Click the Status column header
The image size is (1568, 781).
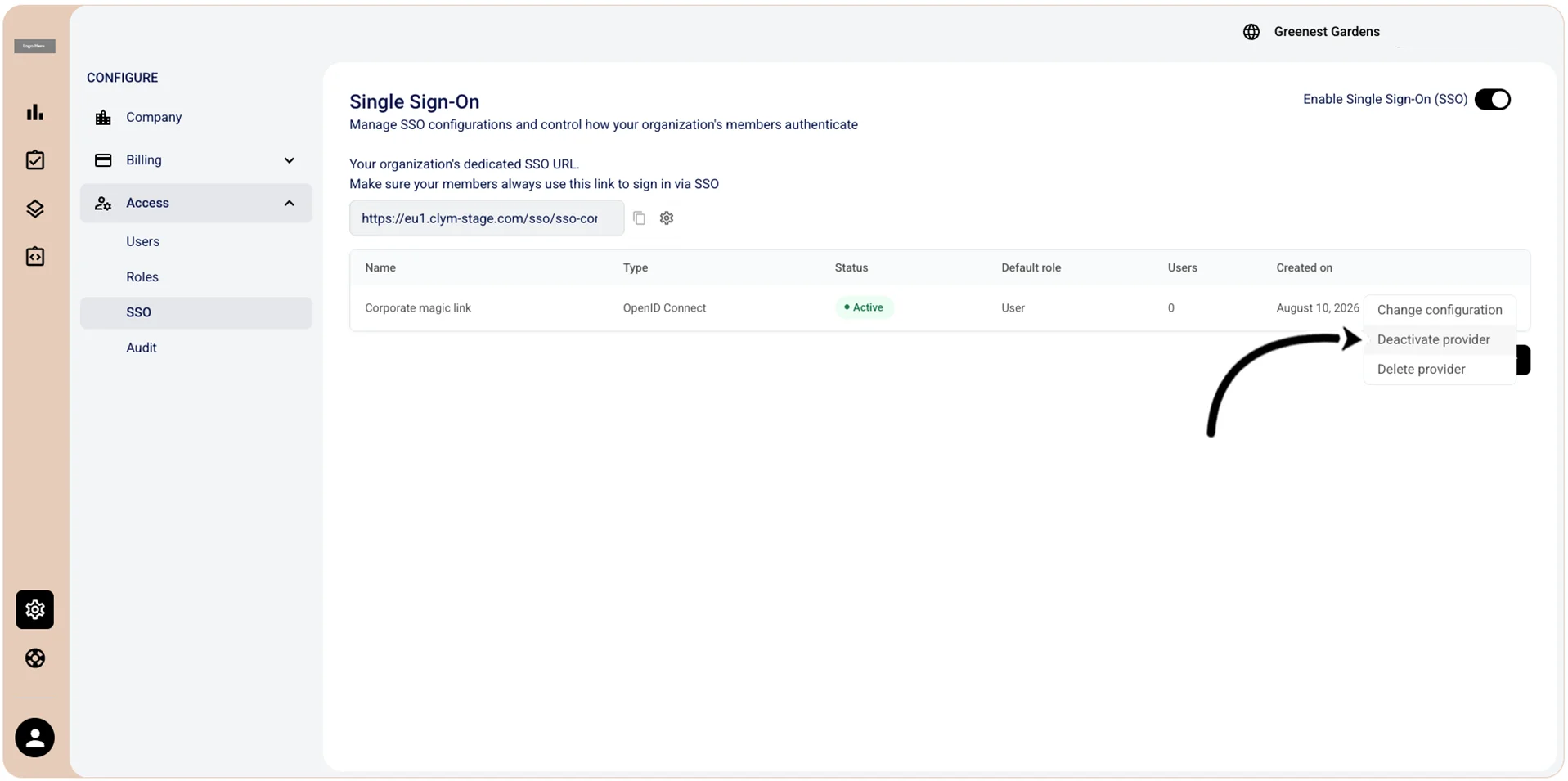tap(851, 267)
